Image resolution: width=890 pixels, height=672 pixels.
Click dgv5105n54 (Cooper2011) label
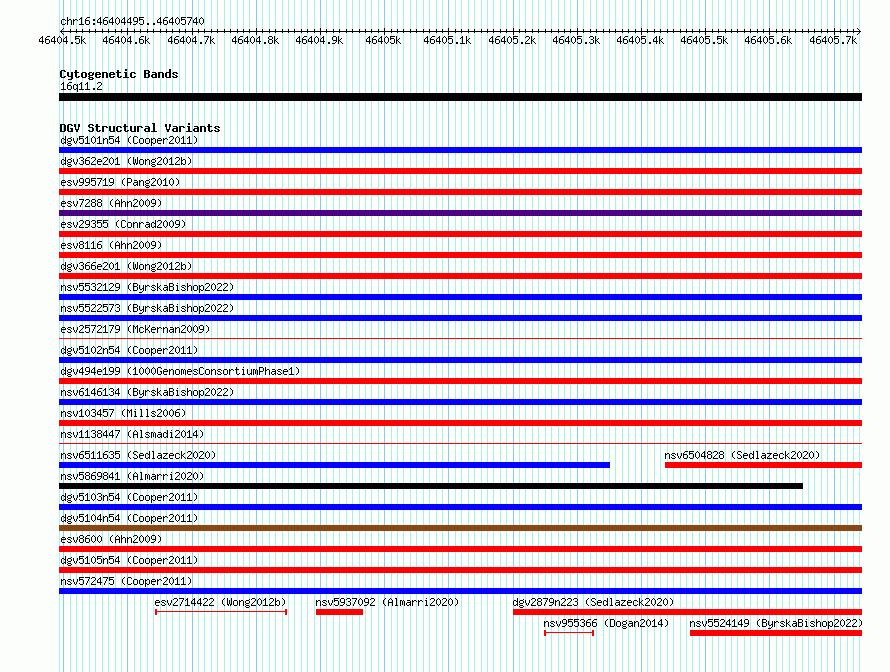(129, 560)
